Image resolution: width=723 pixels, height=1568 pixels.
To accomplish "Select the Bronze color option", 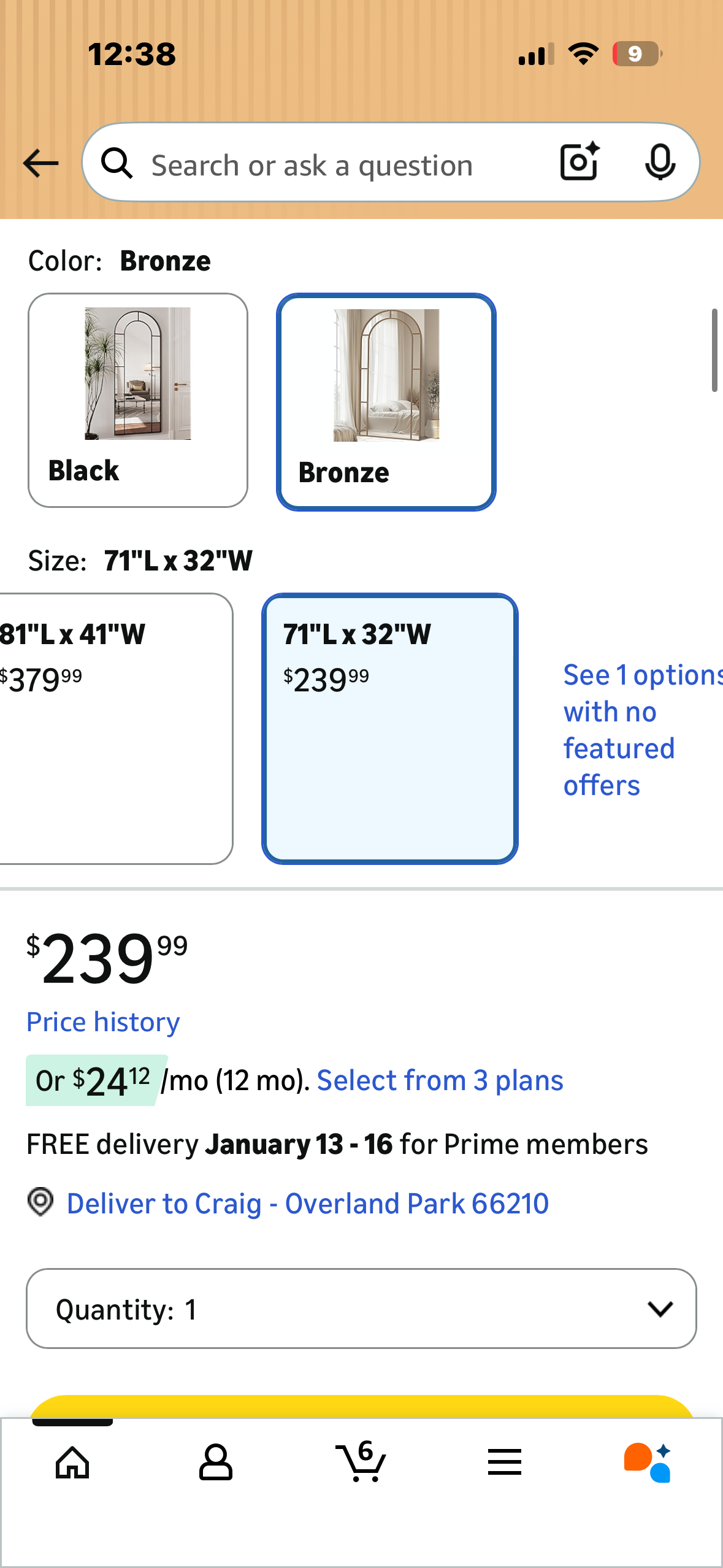I will pos(386,402).
